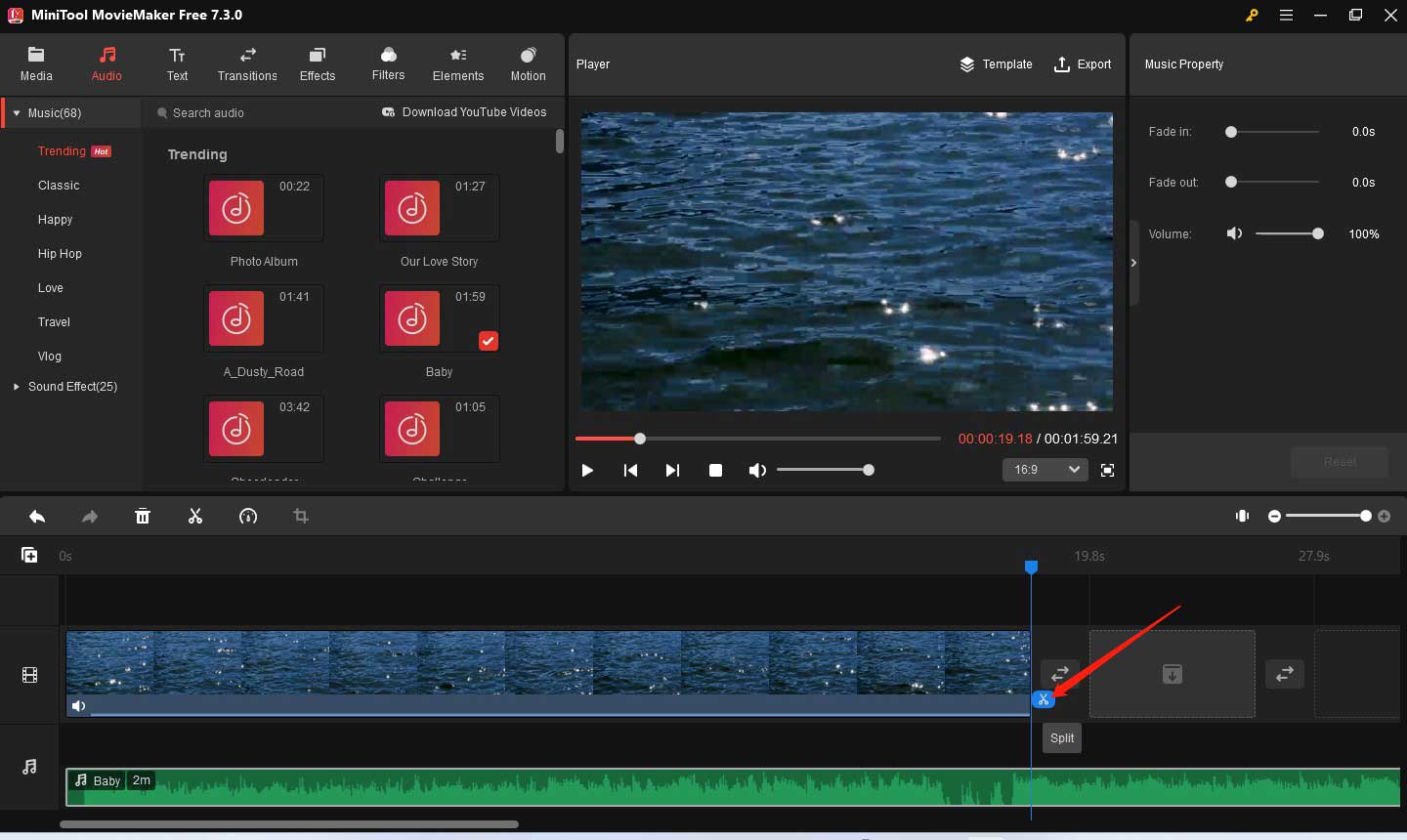Viewport: 1407px width, 840px height.
Task: Click the scissors split toolbar icon
Action: tap(195, 516)
